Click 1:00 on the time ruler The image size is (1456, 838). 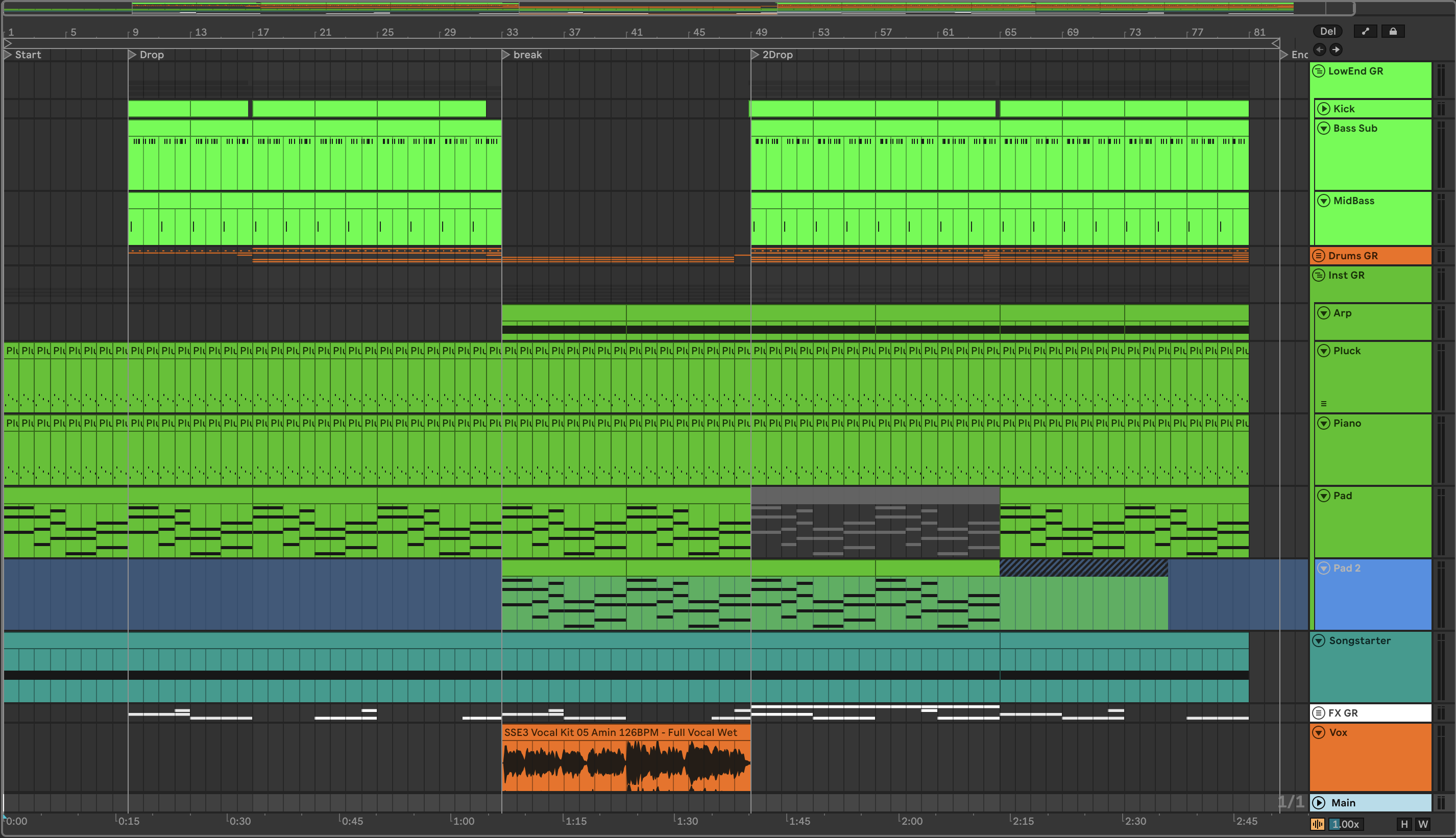[463, 821]
